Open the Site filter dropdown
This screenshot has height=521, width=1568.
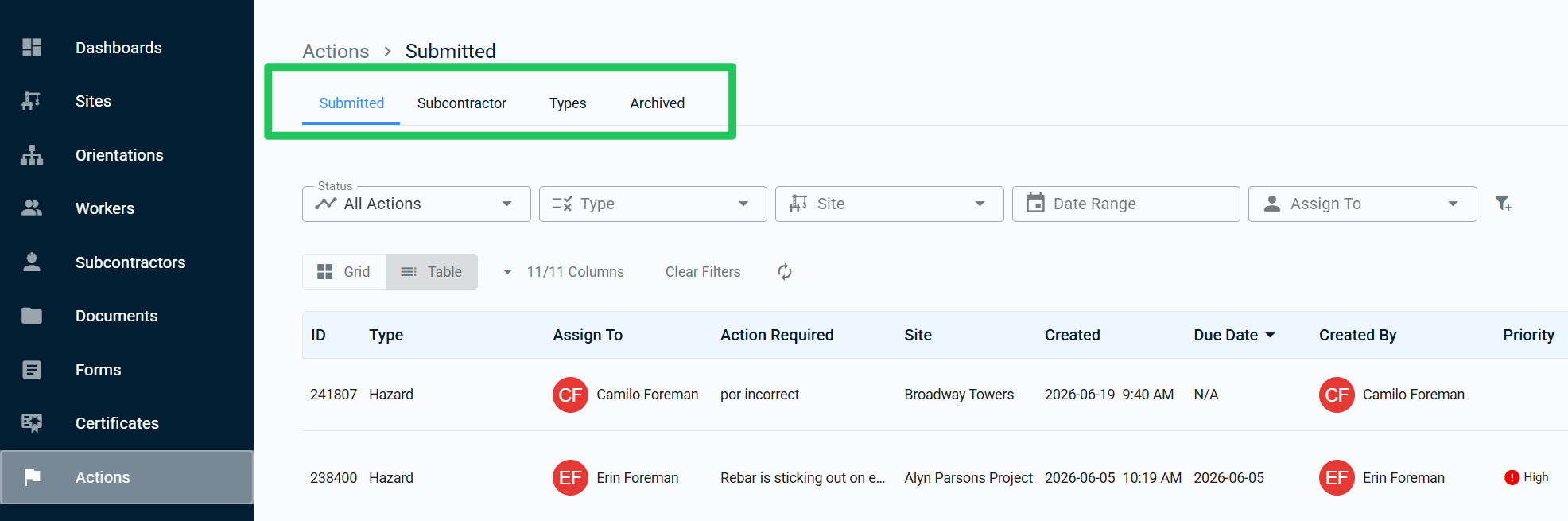coord(889,204)
